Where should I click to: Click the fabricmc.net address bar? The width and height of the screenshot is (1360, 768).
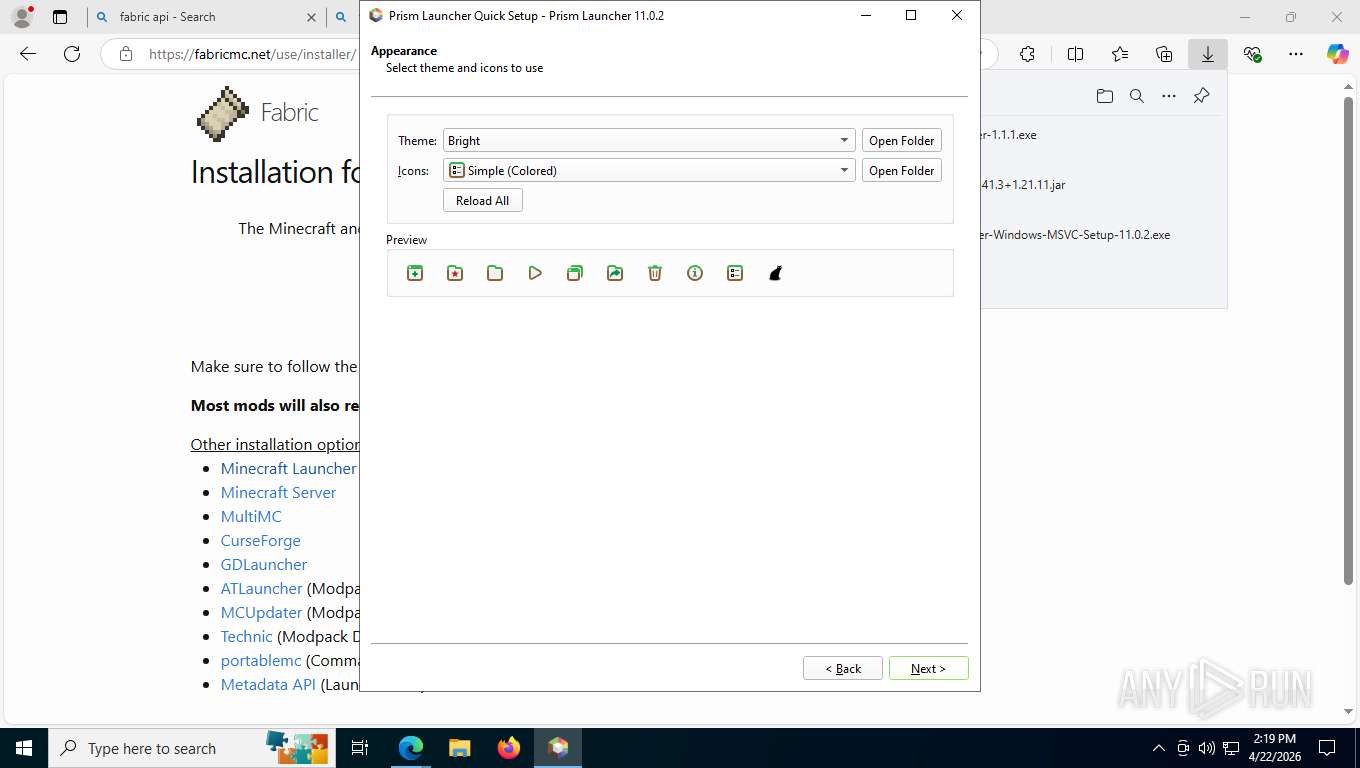(252, 55)
